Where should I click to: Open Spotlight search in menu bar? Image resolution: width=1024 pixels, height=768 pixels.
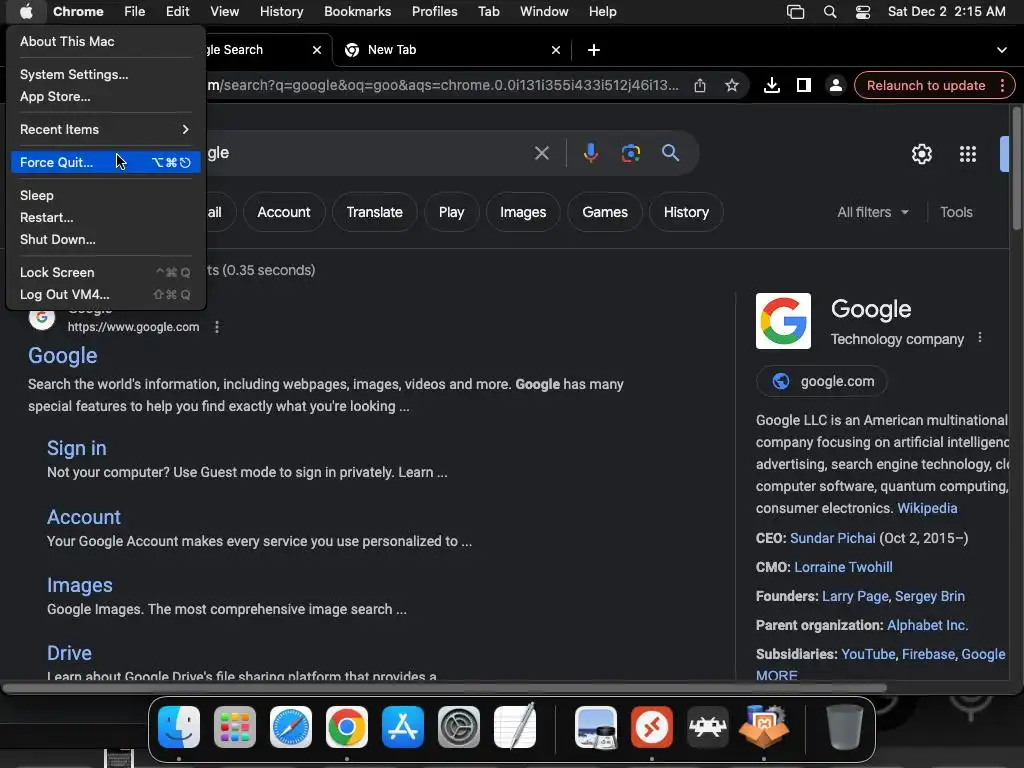(x=829, y=12)
